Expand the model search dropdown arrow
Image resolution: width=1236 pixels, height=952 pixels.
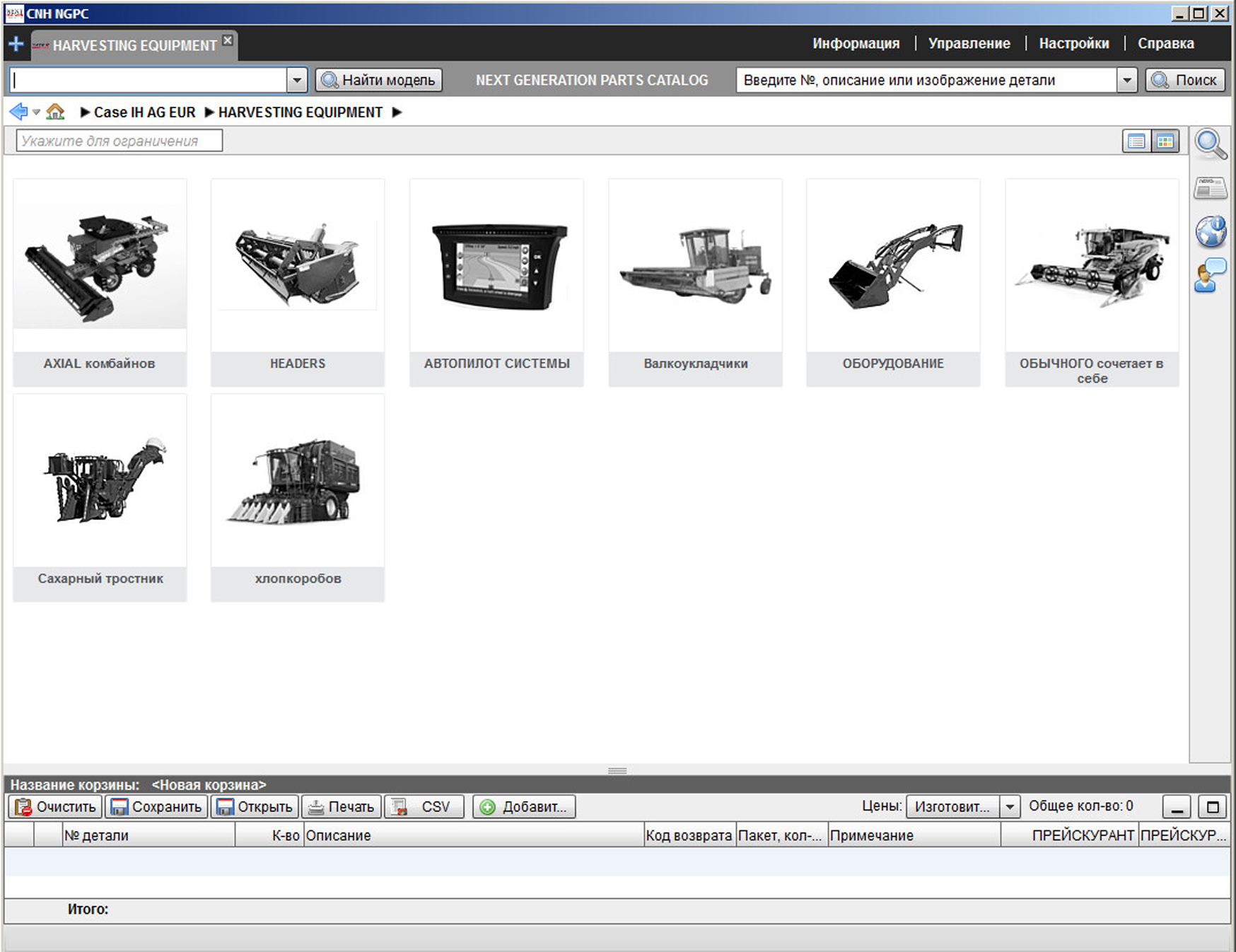[297, 81]
